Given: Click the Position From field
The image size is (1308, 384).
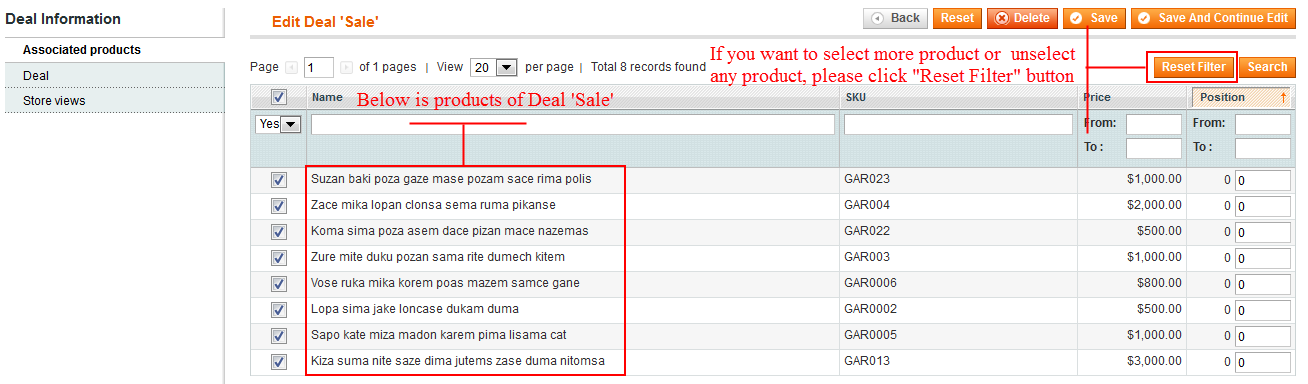Looking at the screenshot, I should point(1263,124).
